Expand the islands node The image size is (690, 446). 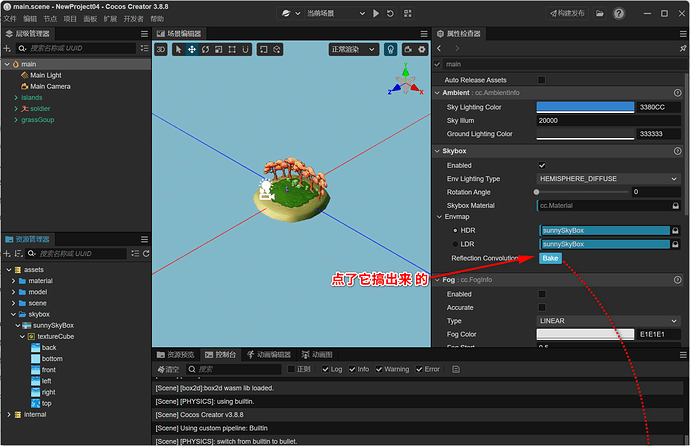(16, 98)
